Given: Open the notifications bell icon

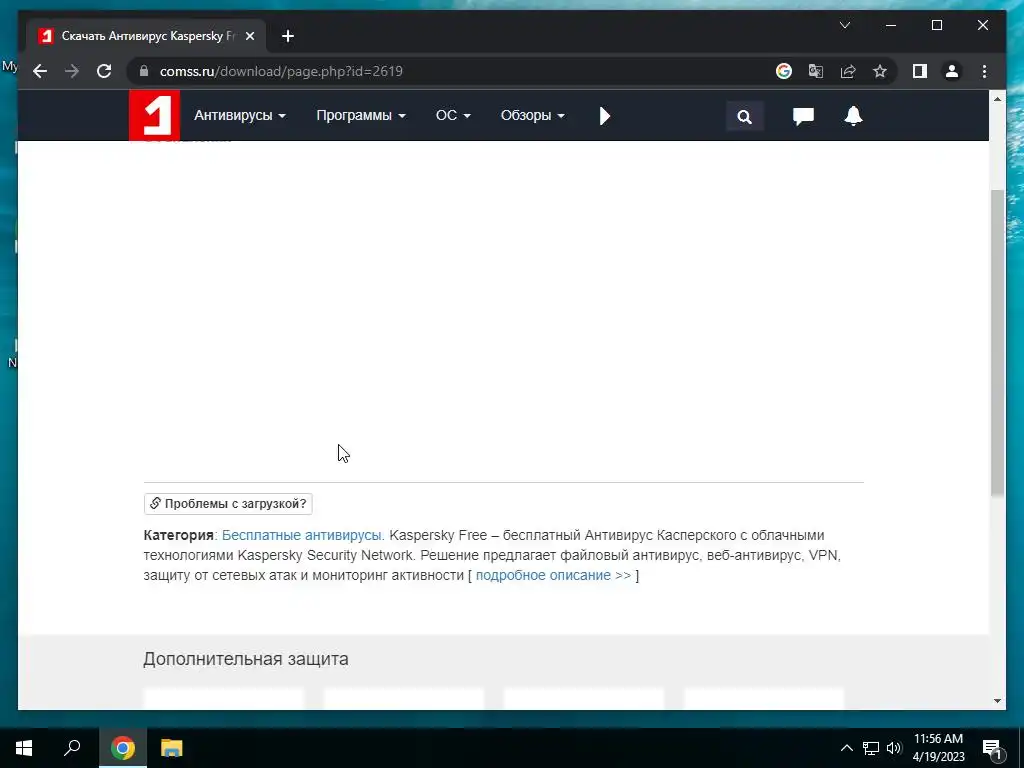Looking at the screenshot, I should click(853, 116).
